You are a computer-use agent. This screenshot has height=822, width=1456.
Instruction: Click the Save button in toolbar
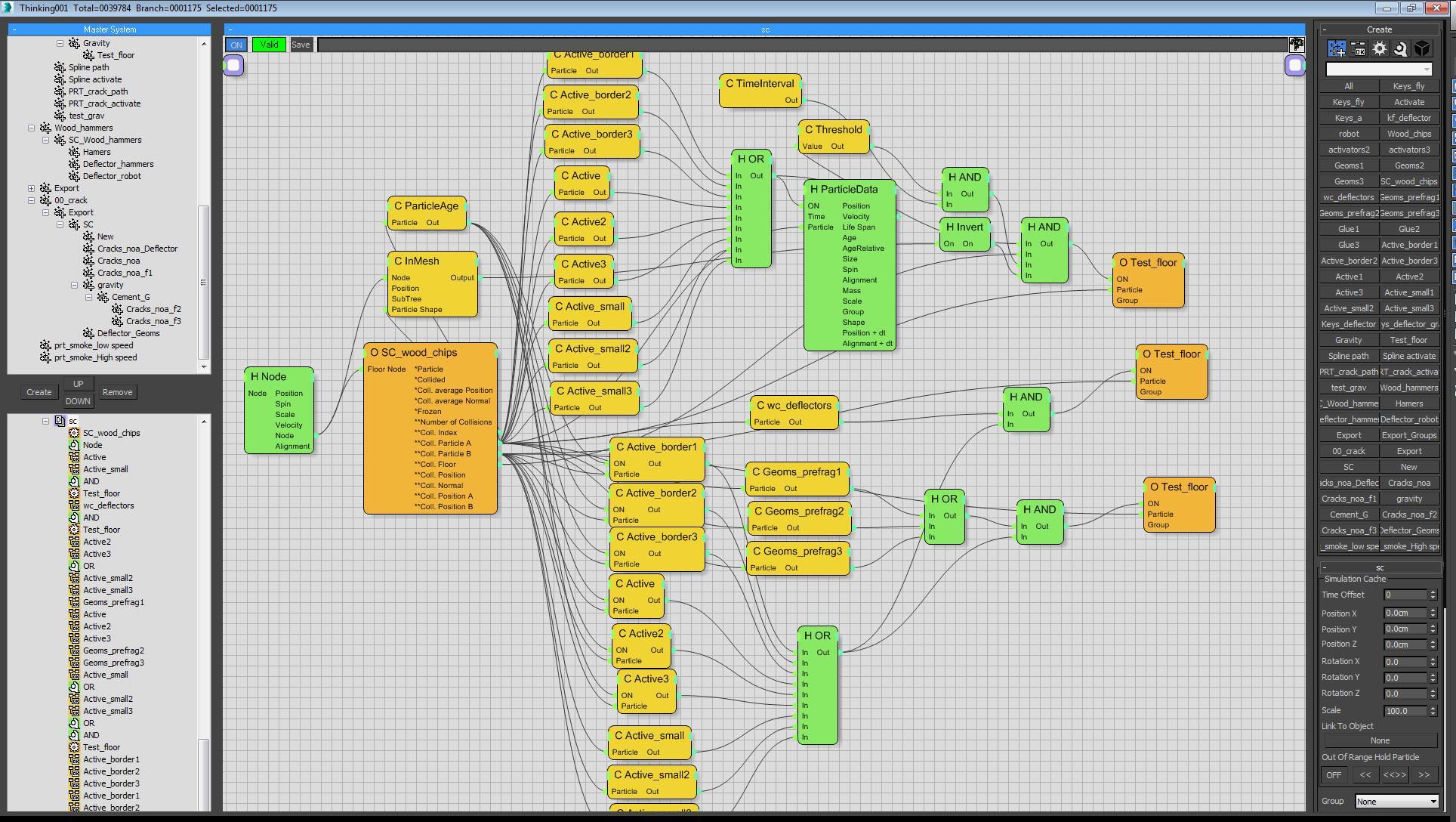pos(301,45)
